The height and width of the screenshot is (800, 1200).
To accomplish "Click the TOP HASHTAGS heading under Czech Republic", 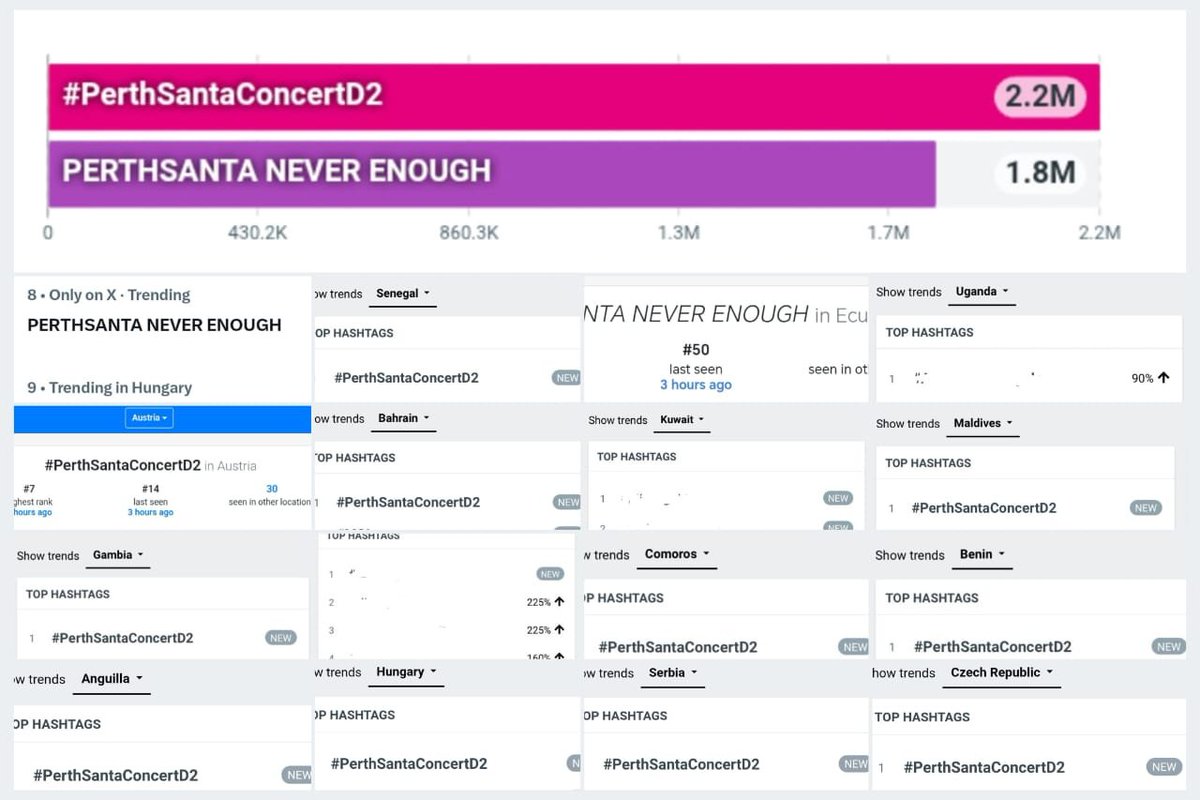I will [x=922, y=717].
